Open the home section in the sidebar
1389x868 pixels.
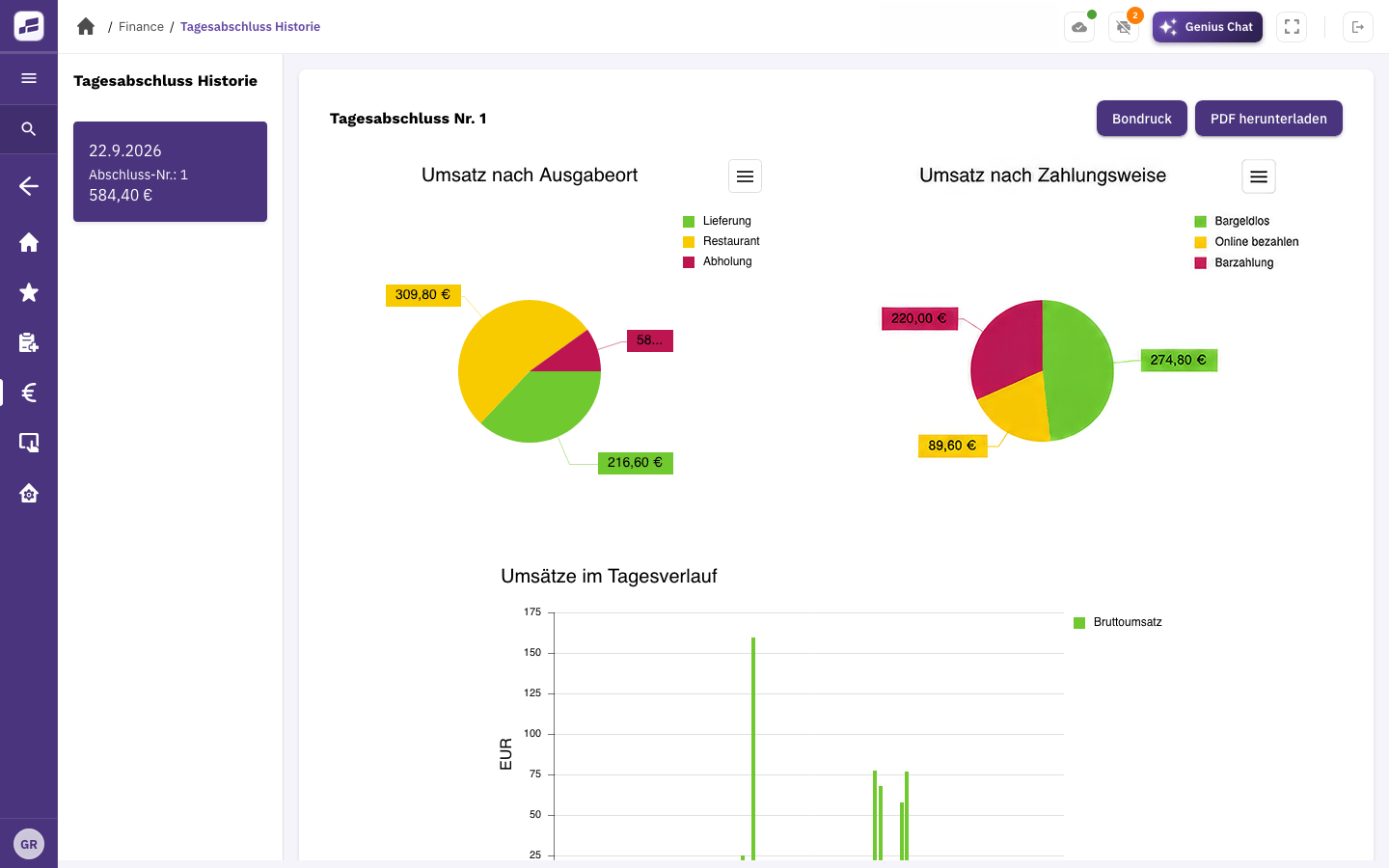click(29, 242)
